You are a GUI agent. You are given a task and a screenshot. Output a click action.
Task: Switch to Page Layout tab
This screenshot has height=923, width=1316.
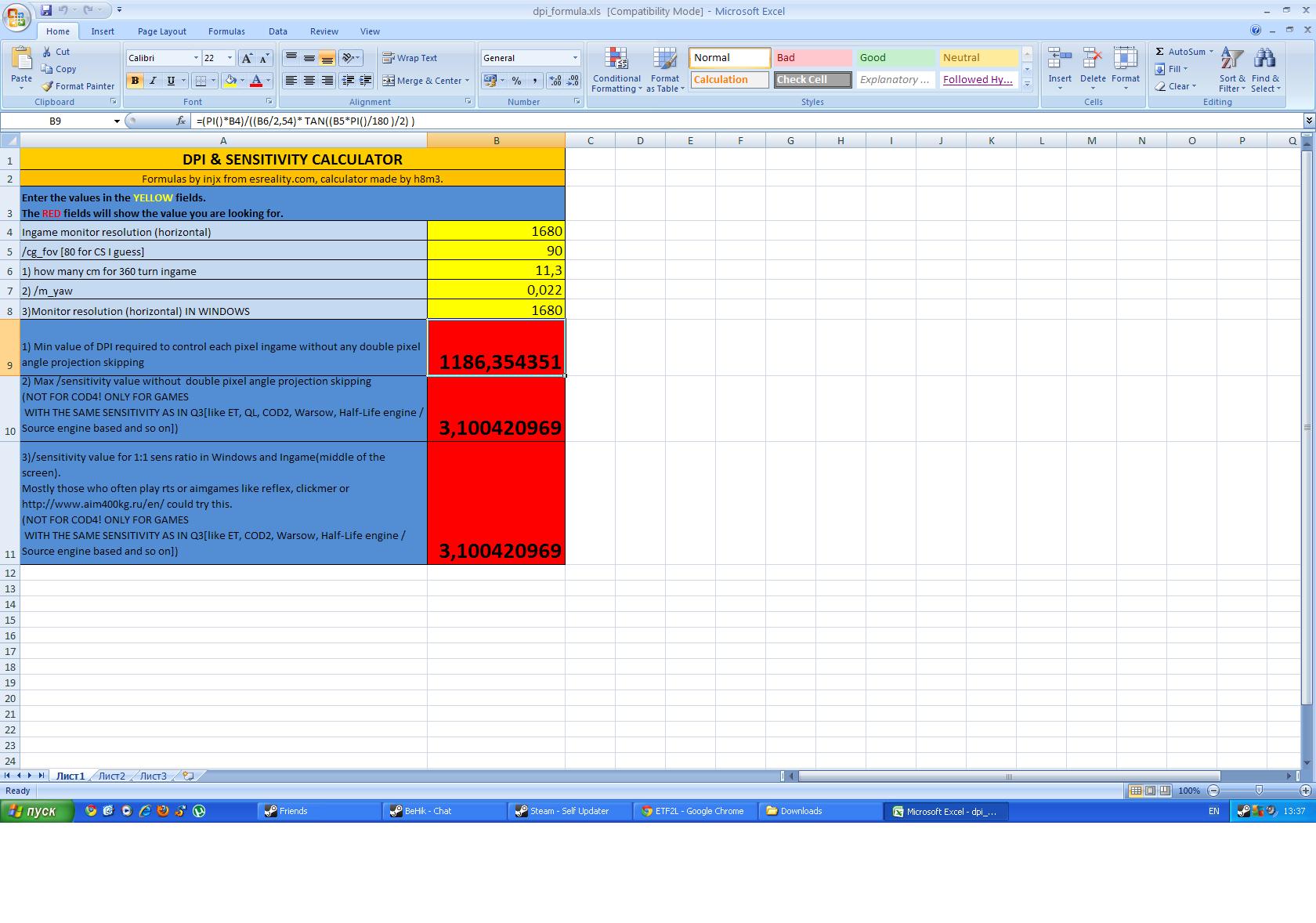pyautogui.click(x=161, y=31)
